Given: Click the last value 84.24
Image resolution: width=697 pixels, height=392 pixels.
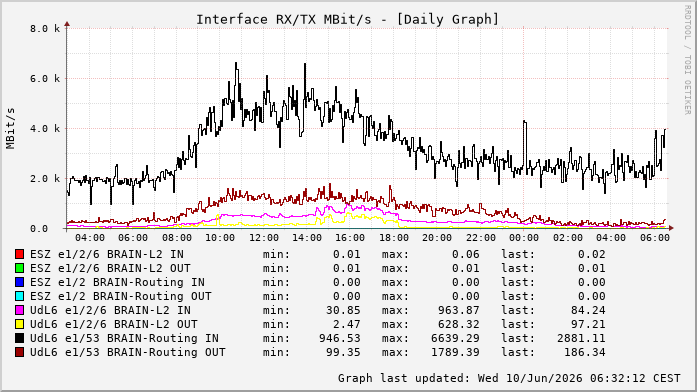Looking at the screenshot, I should point(588,310).
